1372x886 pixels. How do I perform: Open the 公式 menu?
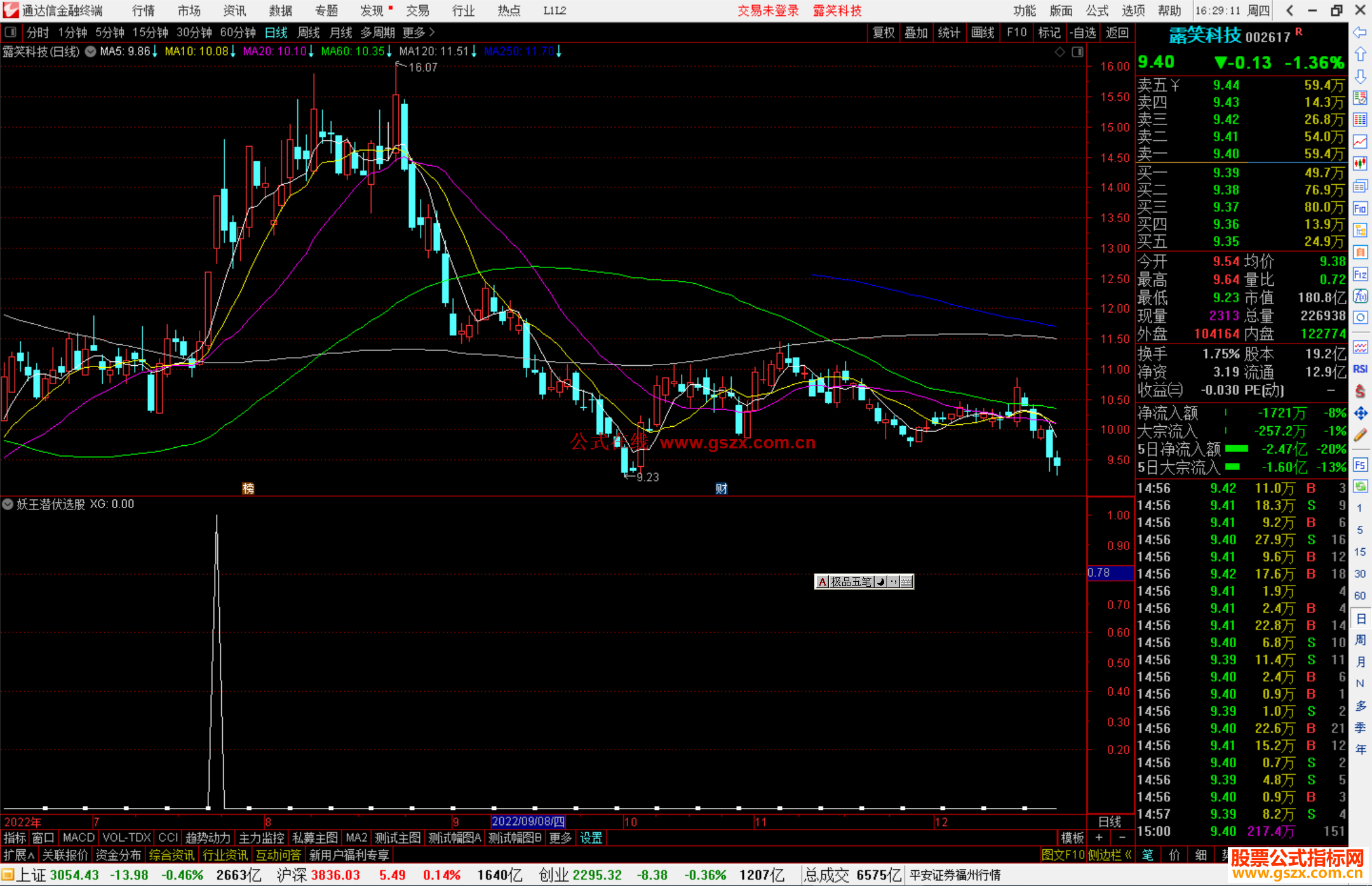[1097, 10]
